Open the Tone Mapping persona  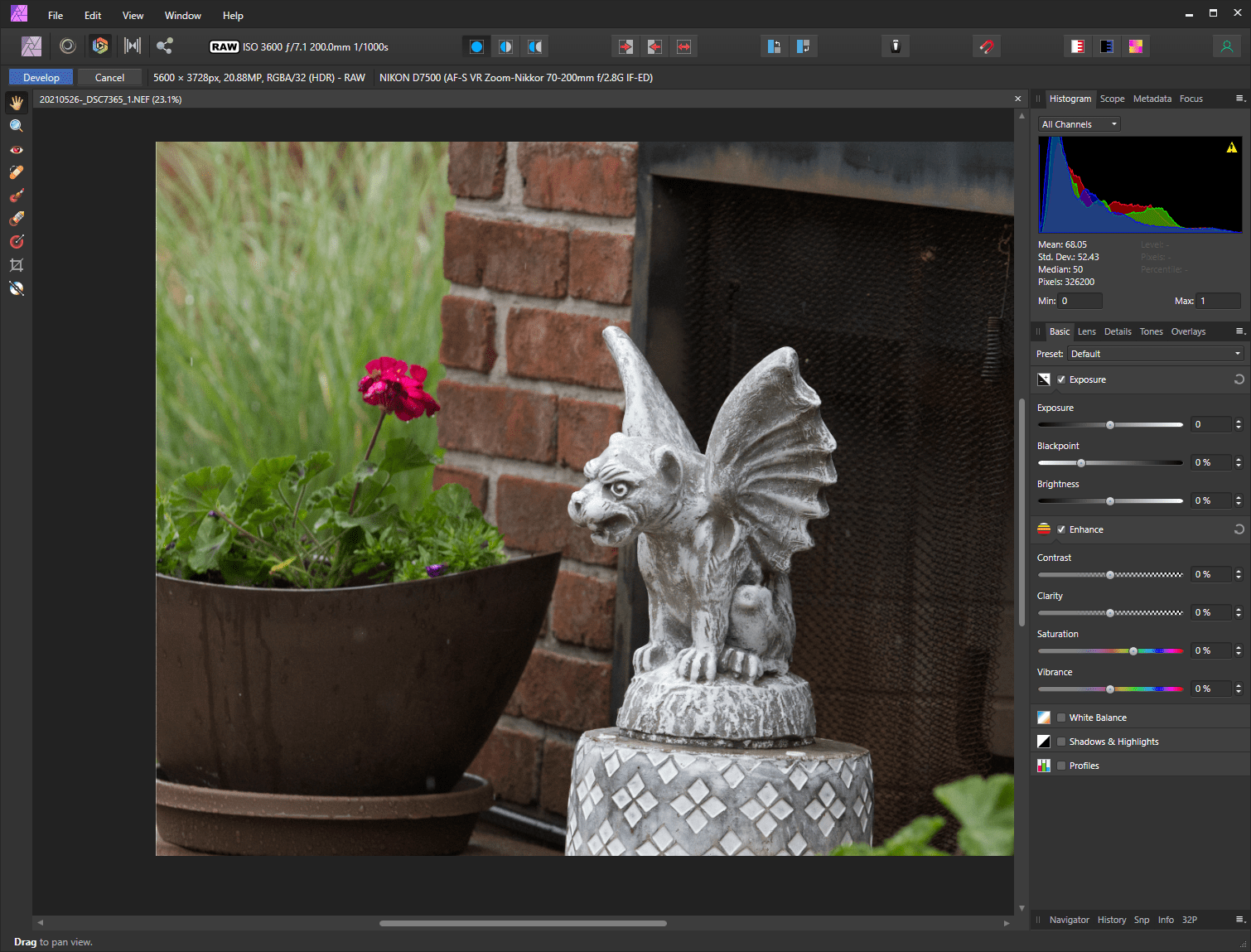(x=133, y=46)
